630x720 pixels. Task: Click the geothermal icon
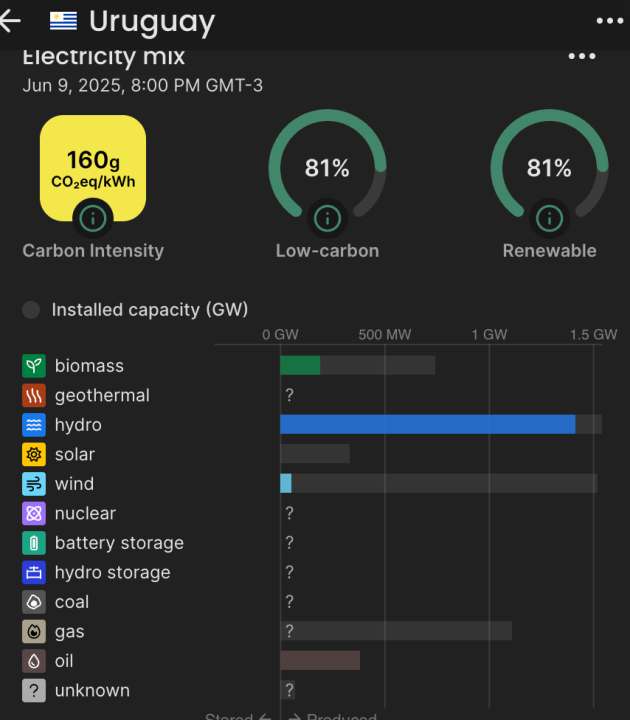pos(34,395)
